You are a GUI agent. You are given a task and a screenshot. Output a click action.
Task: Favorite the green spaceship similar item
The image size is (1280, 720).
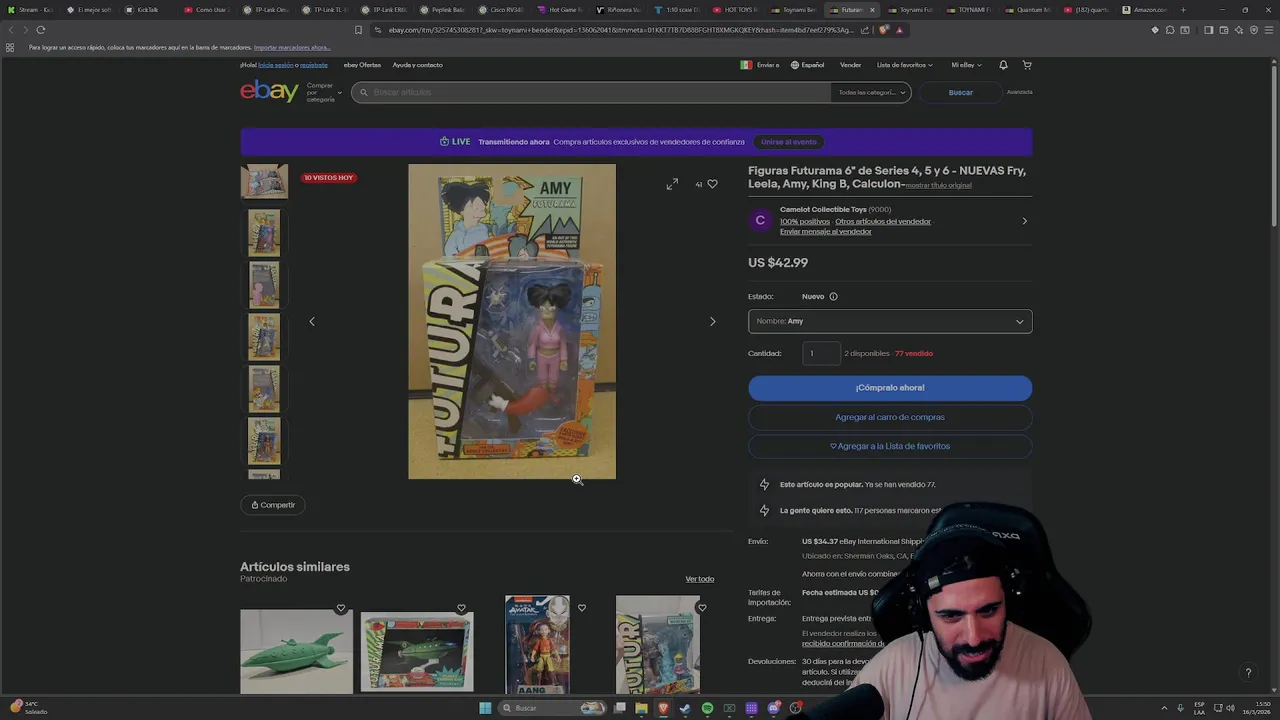341,608
